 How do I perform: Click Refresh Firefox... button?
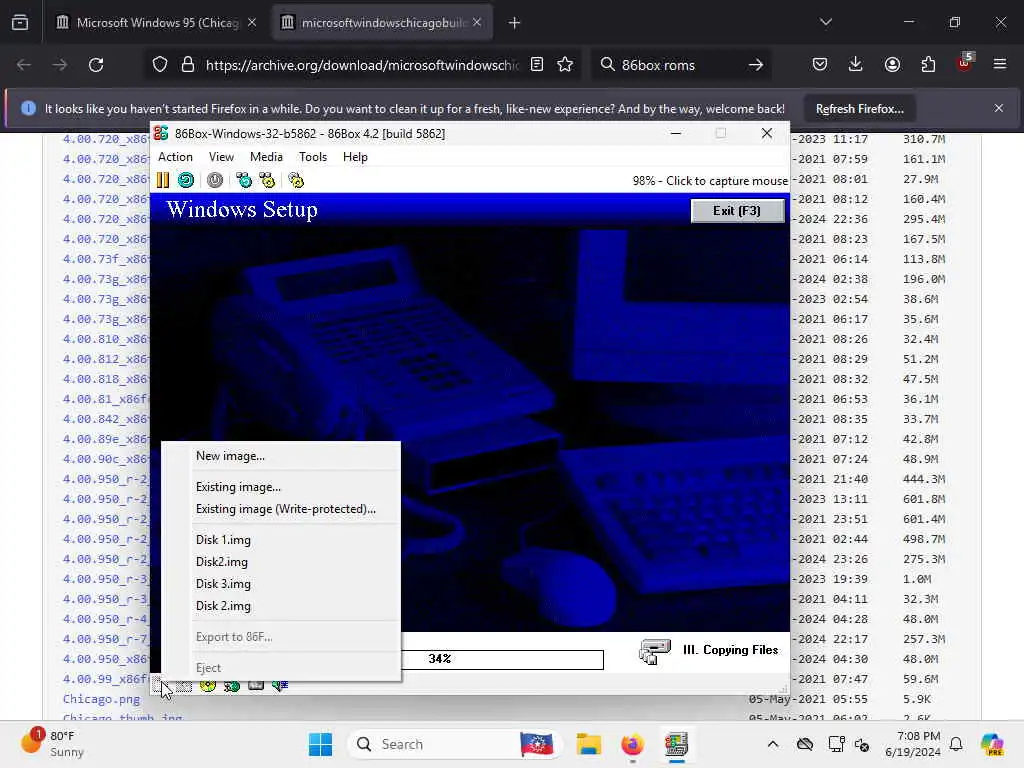(x=859, y=108)
